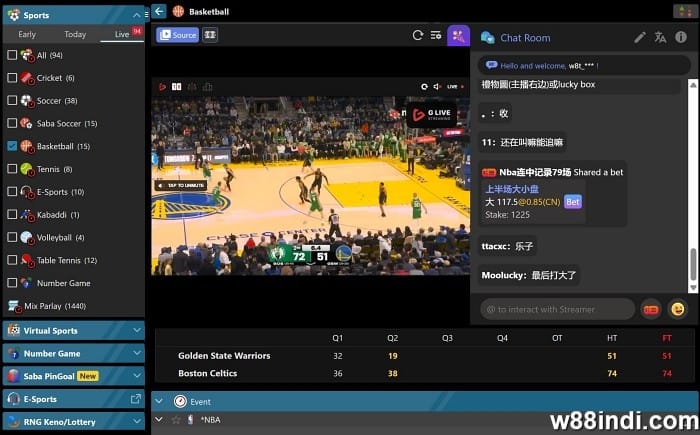Select the Saba Soccer (15) checkbox
The width and height of the screenshot is (700, 435).
pos(12,123)
